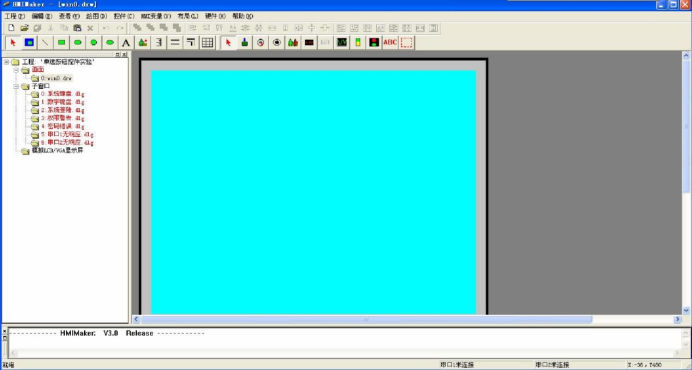This screenshot has width=692, height=370.
Task: Select the '5: 串口1无响应.dlg' tree item
Action: point(67,135)
